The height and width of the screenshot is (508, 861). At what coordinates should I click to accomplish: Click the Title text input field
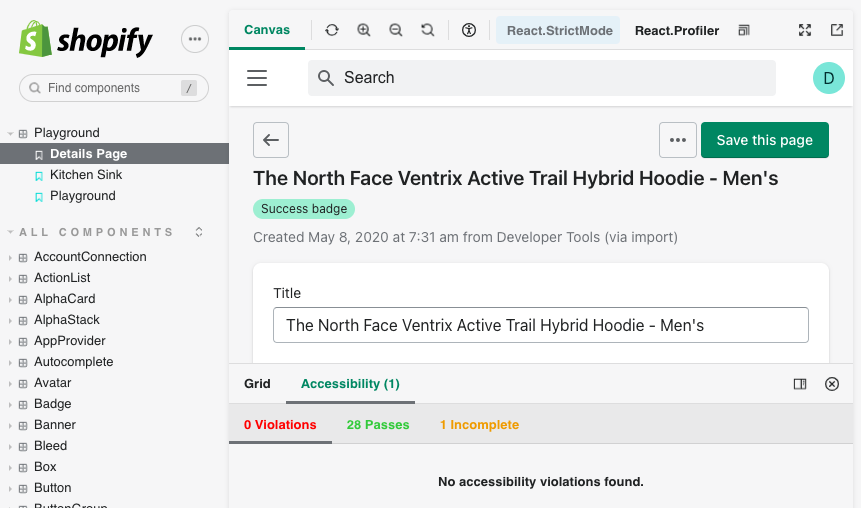pos(541,325)
